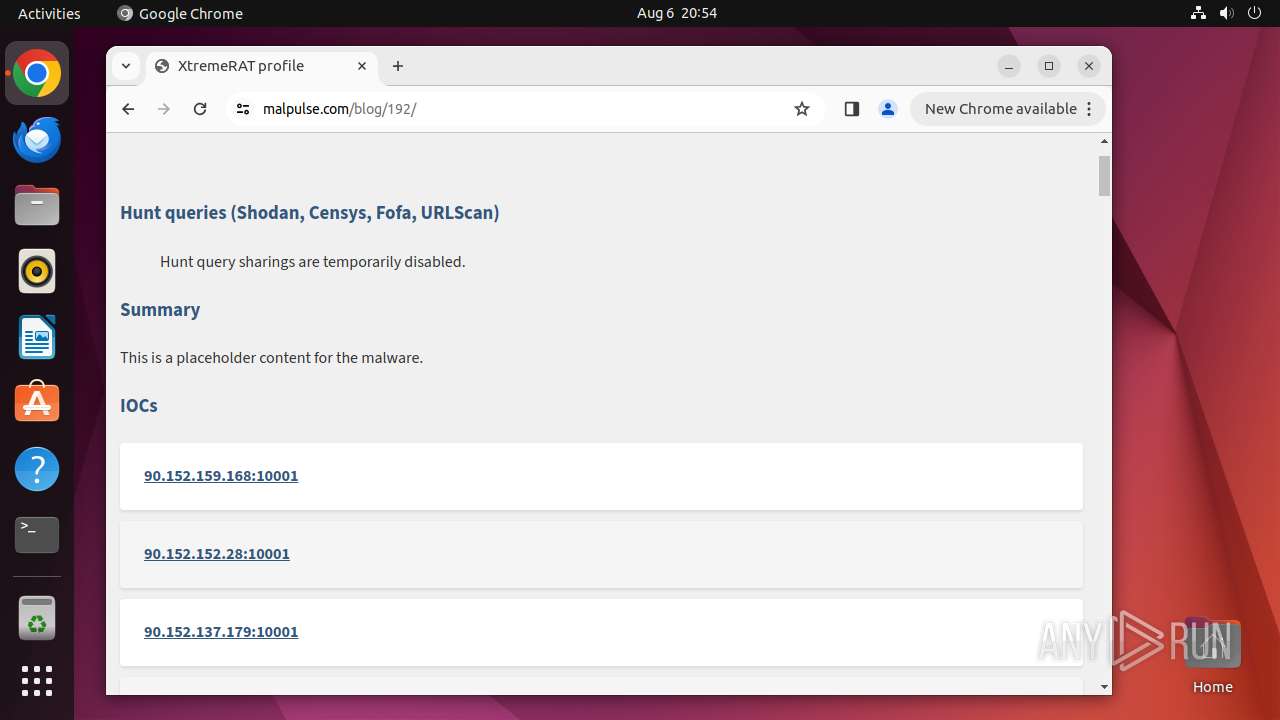The width and height of the screenshot is (1280, 720).
Task: Click the placeholder content sentence
Action: coord(272,358)
